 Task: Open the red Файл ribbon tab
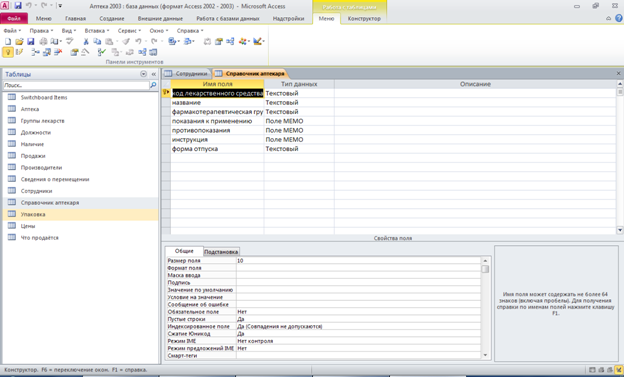pyautogui.click(x=14, y=18)
